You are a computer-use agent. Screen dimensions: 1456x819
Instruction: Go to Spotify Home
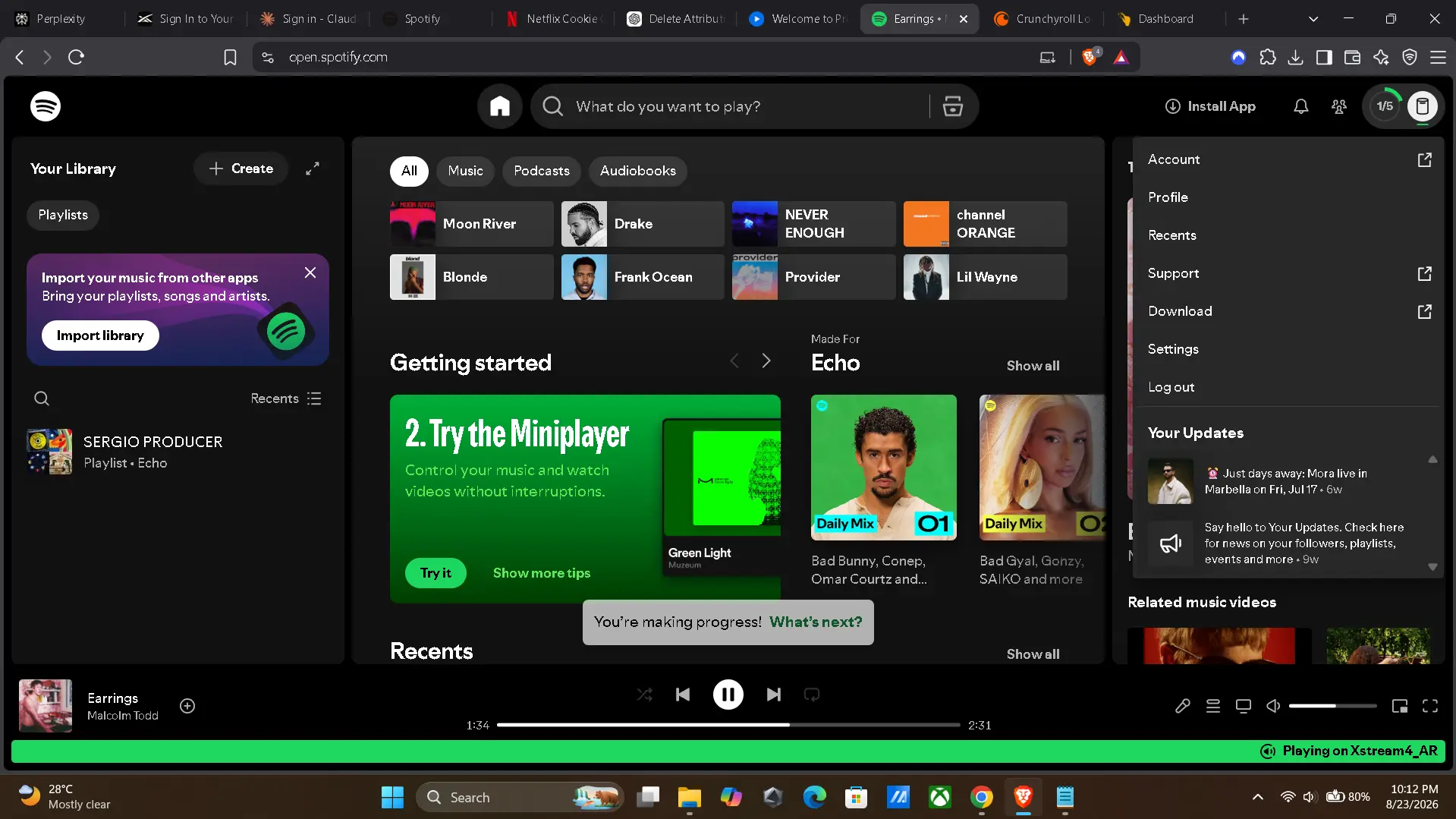499,106
